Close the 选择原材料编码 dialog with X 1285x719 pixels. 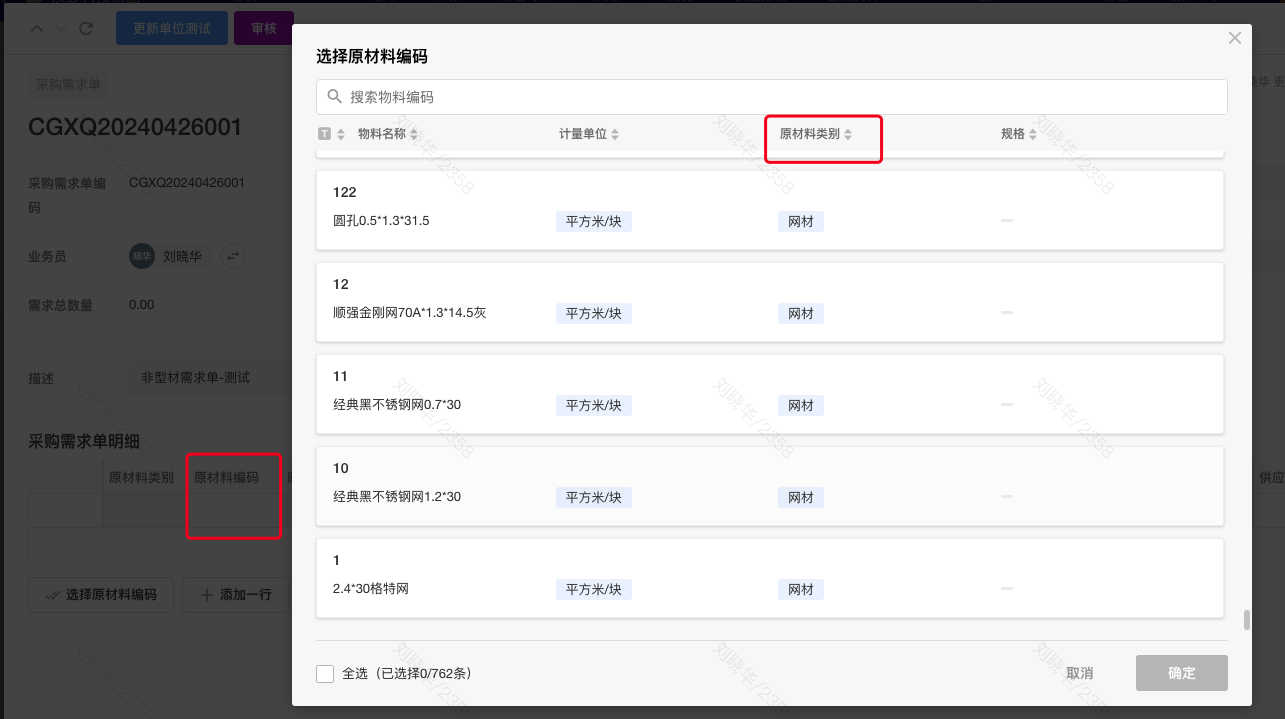tap(1235, 38)
